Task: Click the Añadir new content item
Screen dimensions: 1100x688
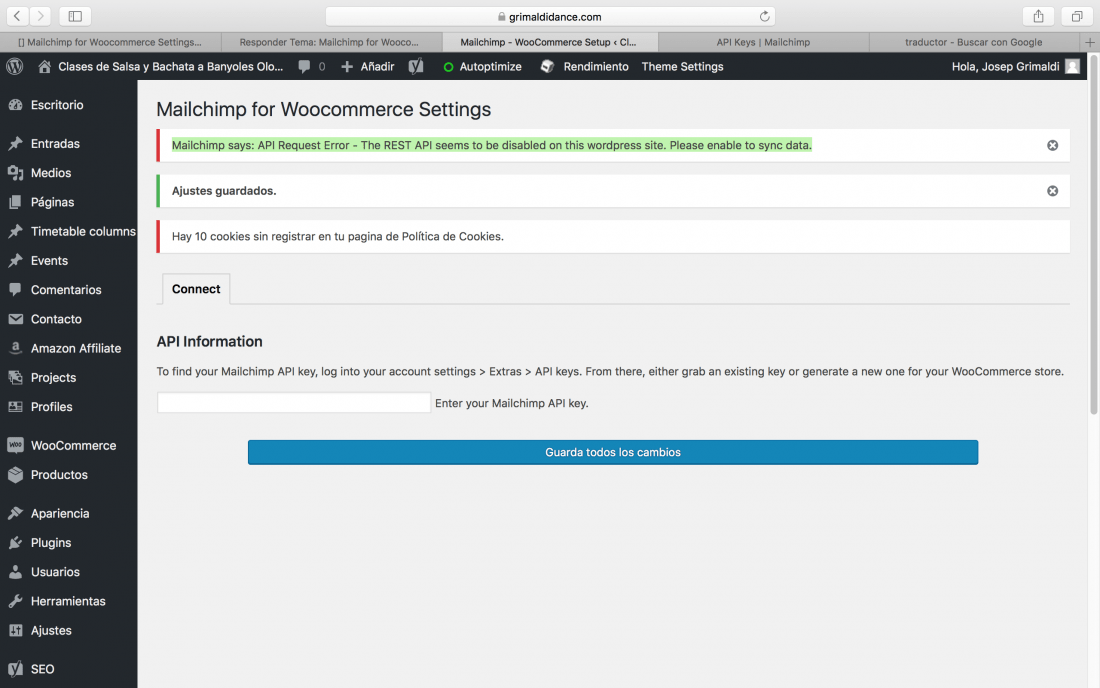Action: coord(368,67)
